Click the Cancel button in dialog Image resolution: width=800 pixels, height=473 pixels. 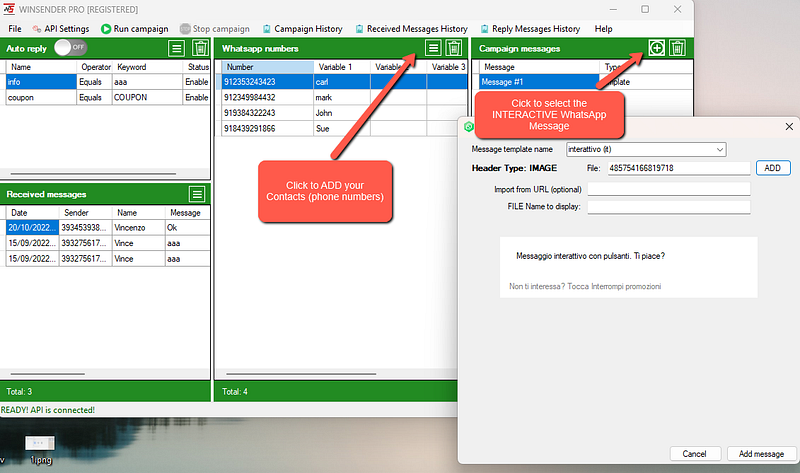(694, 454)
